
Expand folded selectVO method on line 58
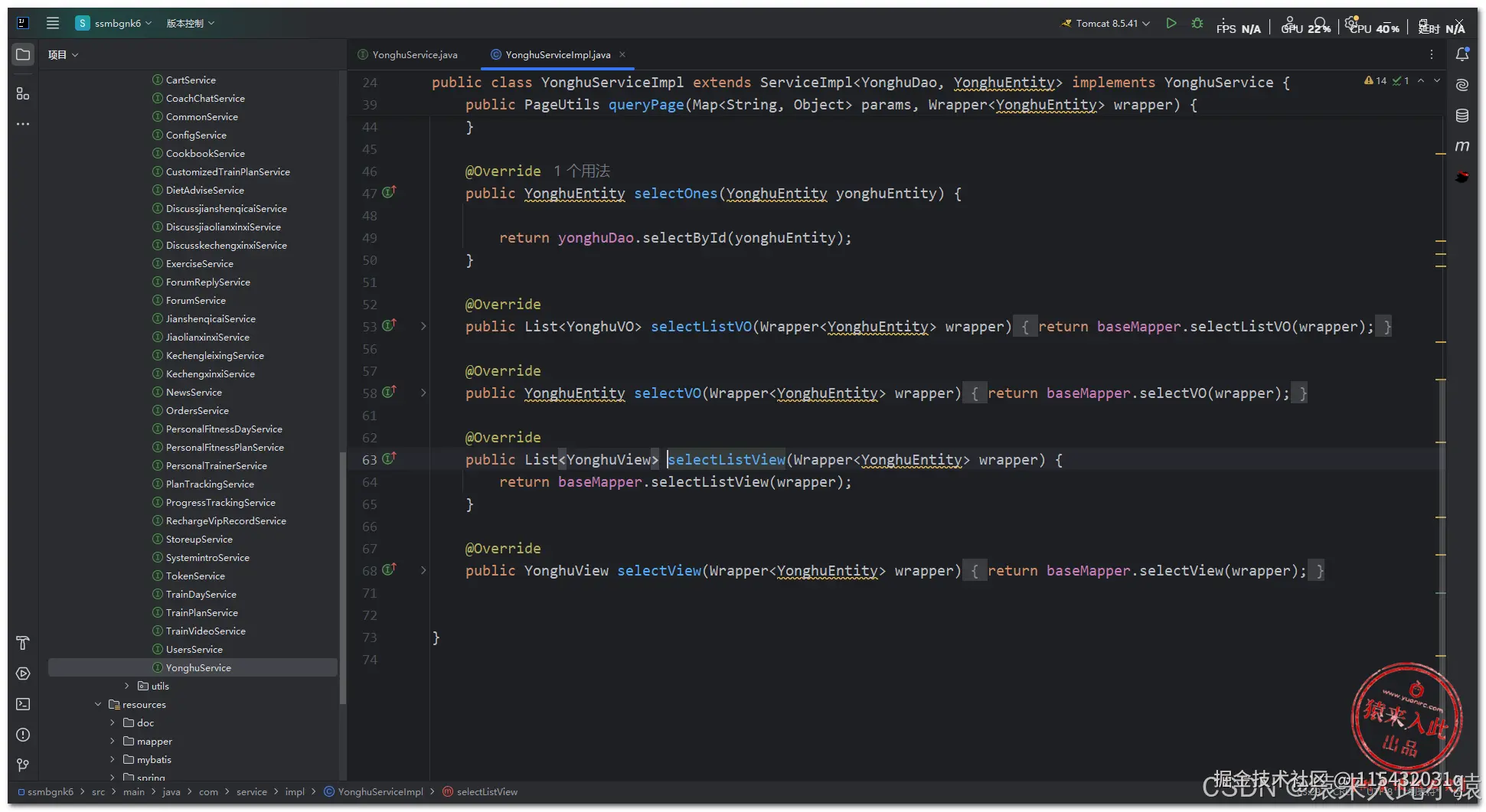pos(423,393)
